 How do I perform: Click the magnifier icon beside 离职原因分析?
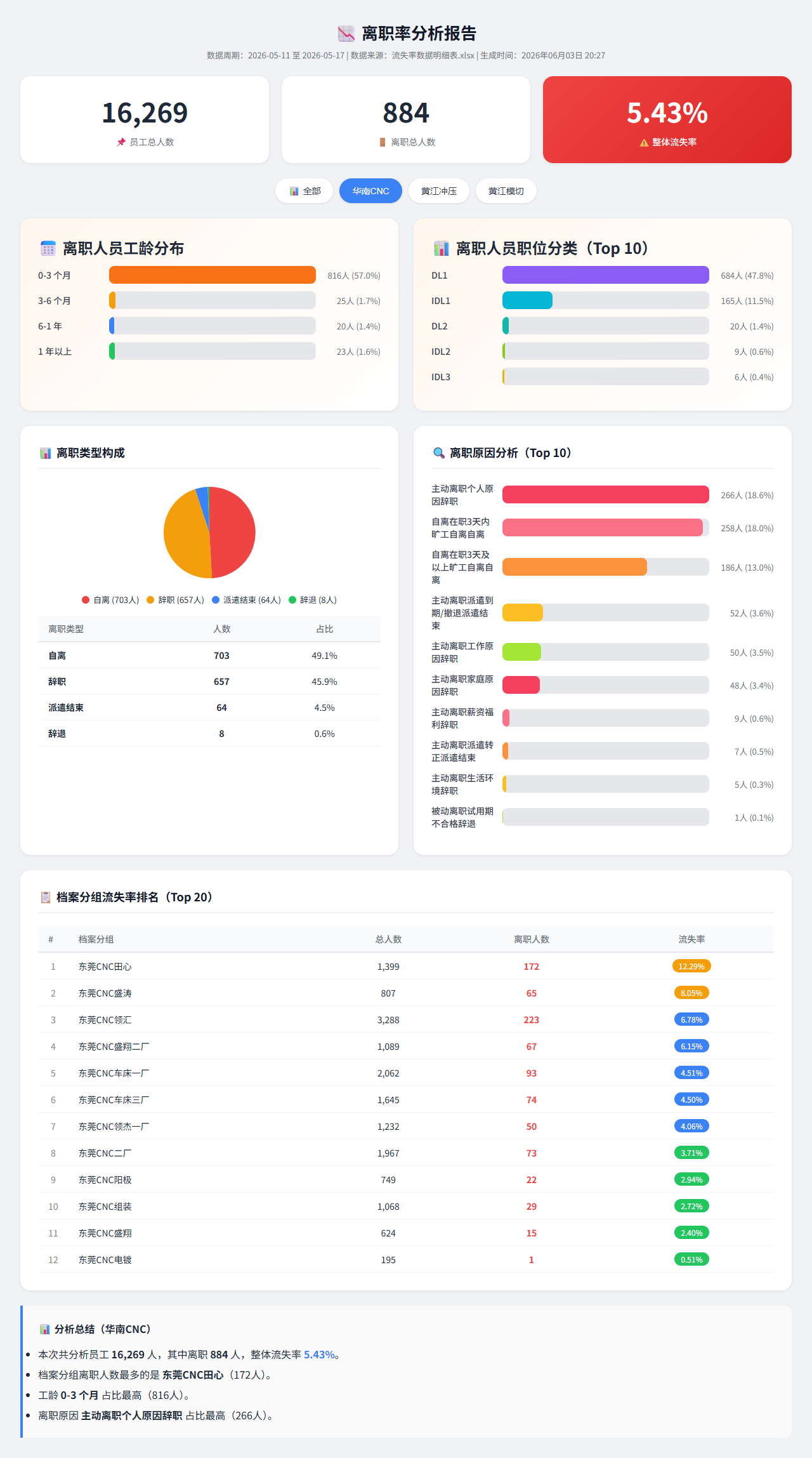click(x=438, y=453)
